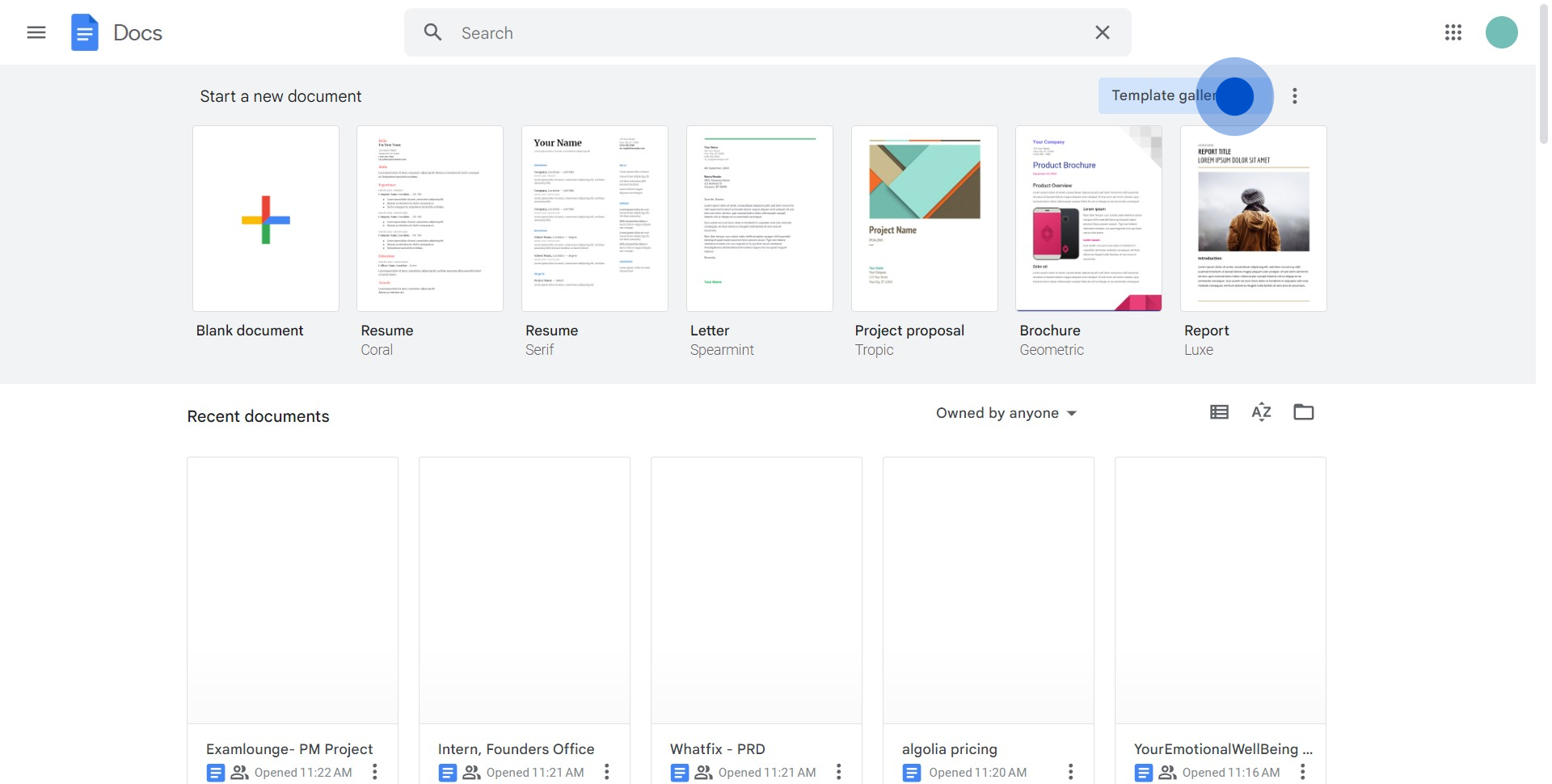
Task: Open template section three-dot options
Action: point(1295,96)
